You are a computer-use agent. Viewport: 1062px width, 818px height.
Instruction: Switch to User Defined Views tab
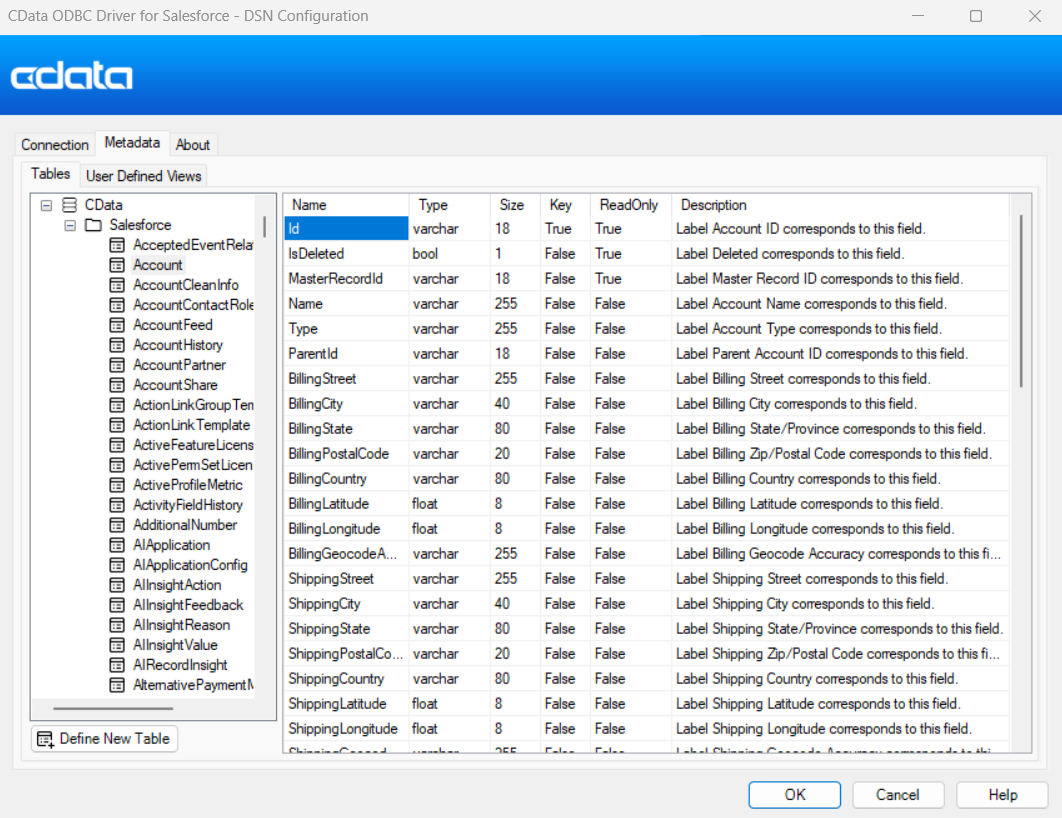pyautogui.click(x=144, y=176)
